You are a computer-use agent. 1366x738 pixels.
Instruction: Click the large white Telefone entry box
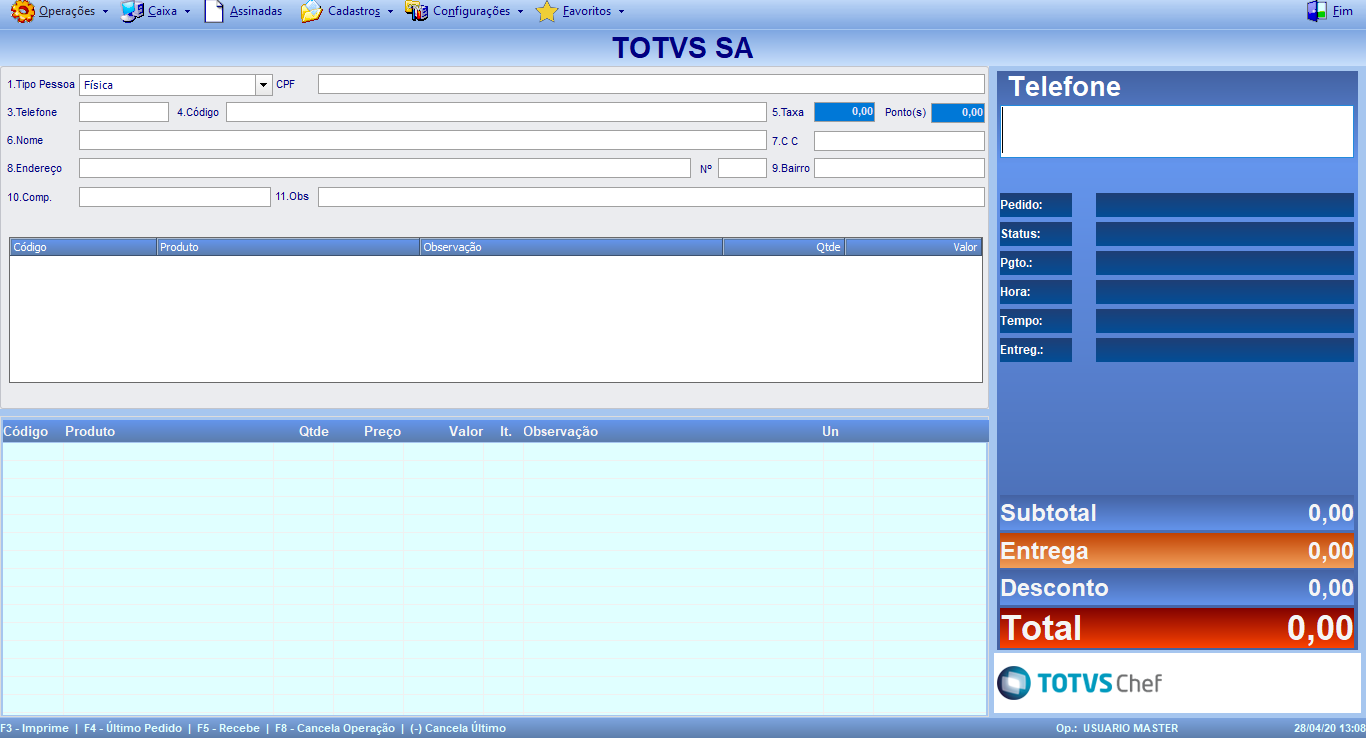[1177, 131]
